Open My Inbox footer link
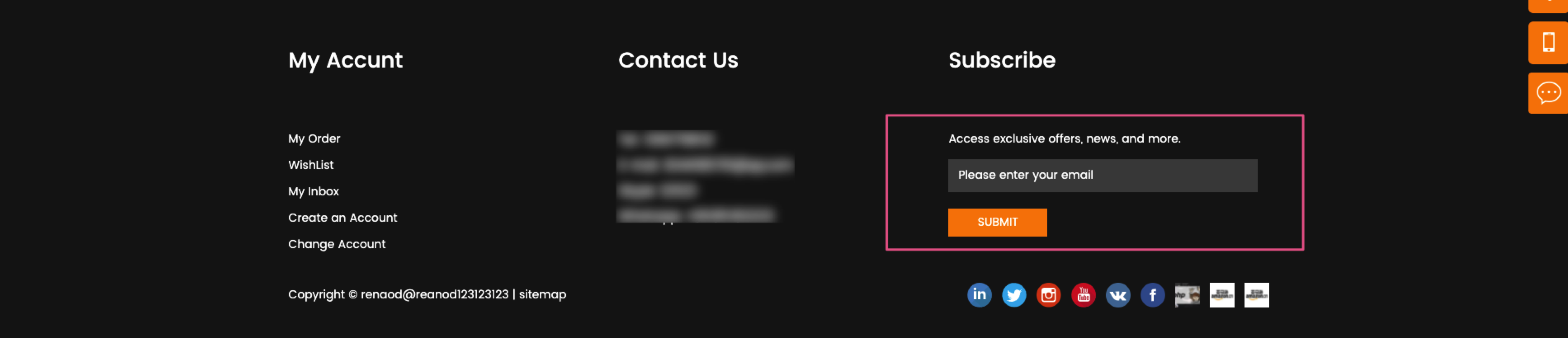The width and height of the screenshot is (1568, 338). tap(314, 192)
